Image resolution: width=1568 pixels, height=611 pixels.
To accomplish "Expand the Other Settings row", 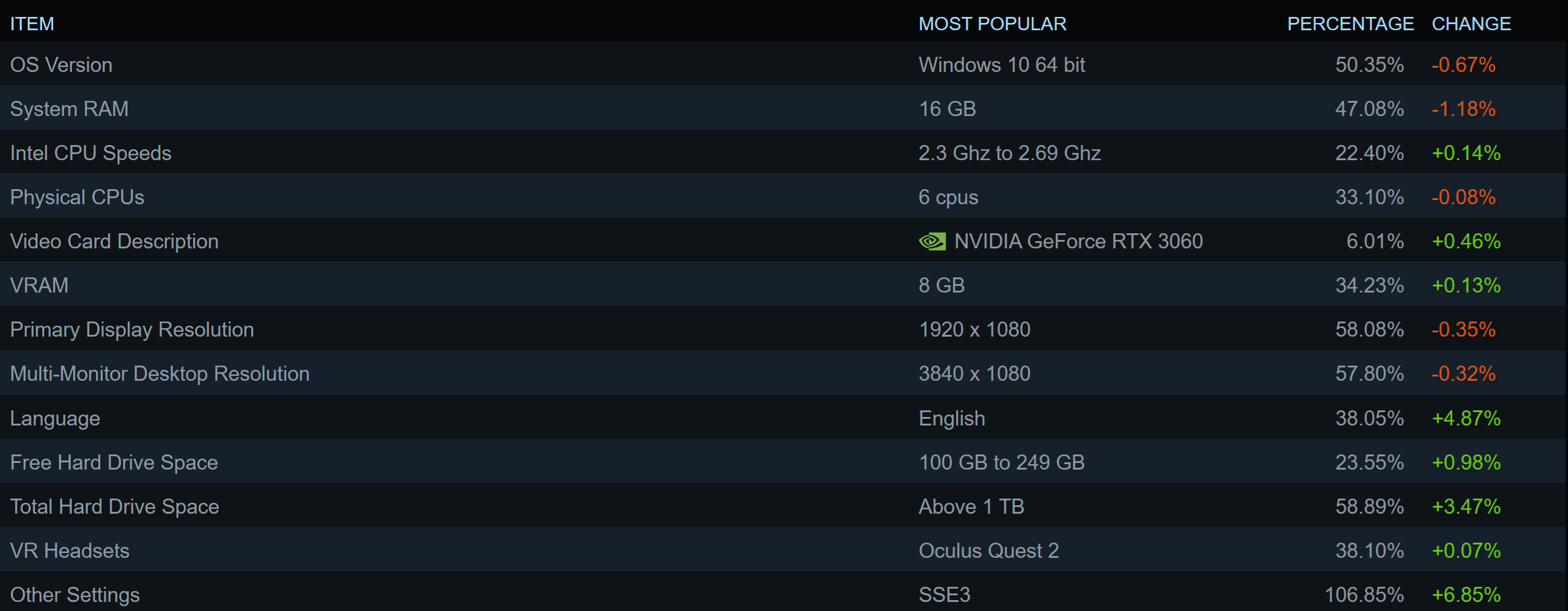I will pyautogui.click(x=75, y=595).
